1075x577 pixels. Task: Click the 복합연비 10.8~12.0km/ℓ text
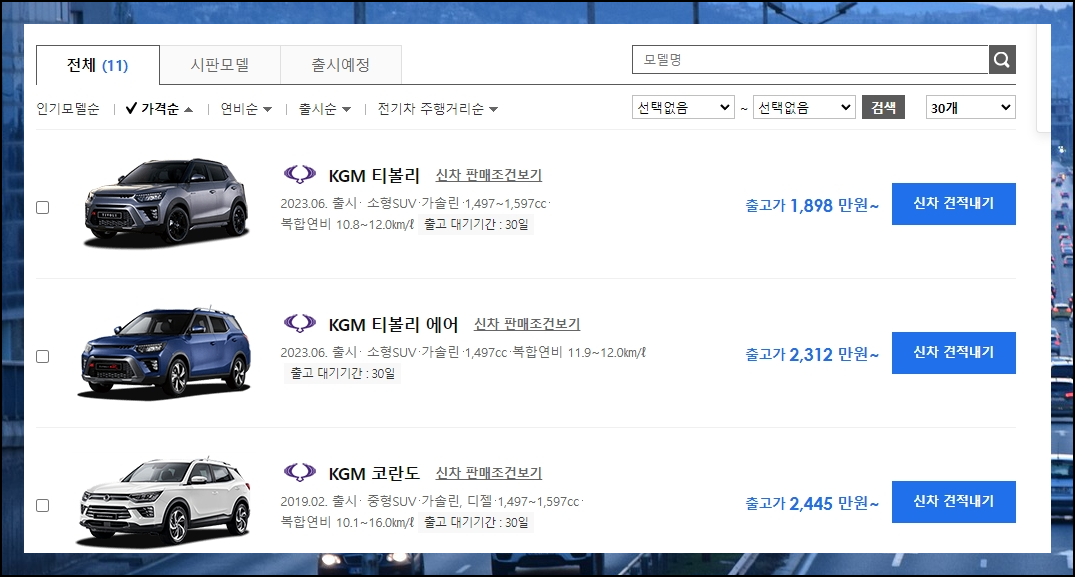[347, 224]
